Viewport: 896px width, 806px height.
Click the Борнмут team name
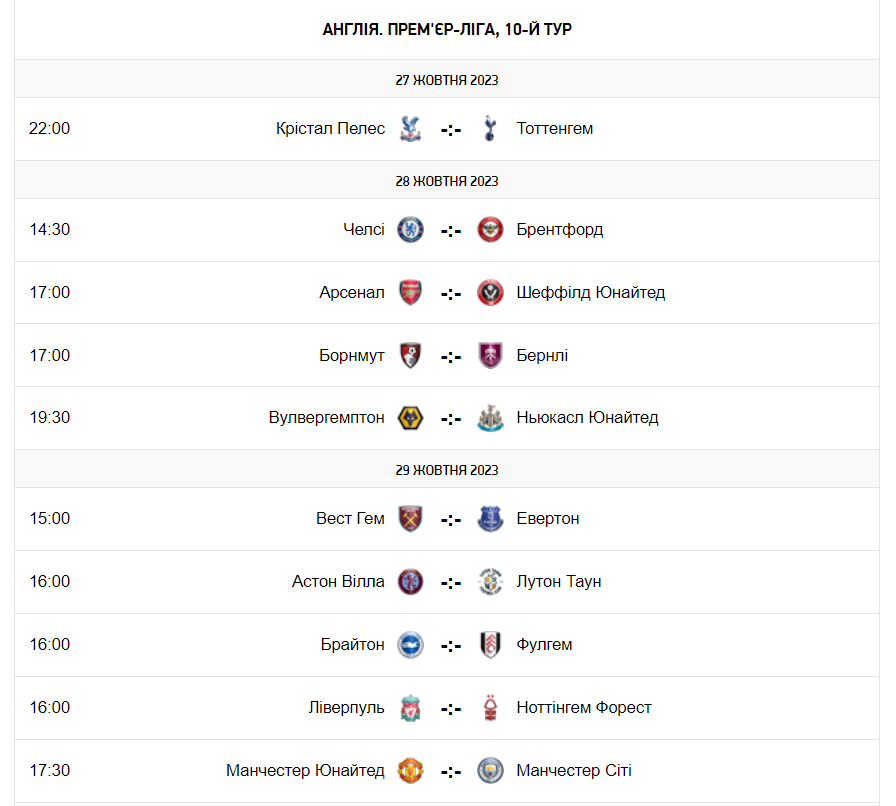[x=352, y=356]
